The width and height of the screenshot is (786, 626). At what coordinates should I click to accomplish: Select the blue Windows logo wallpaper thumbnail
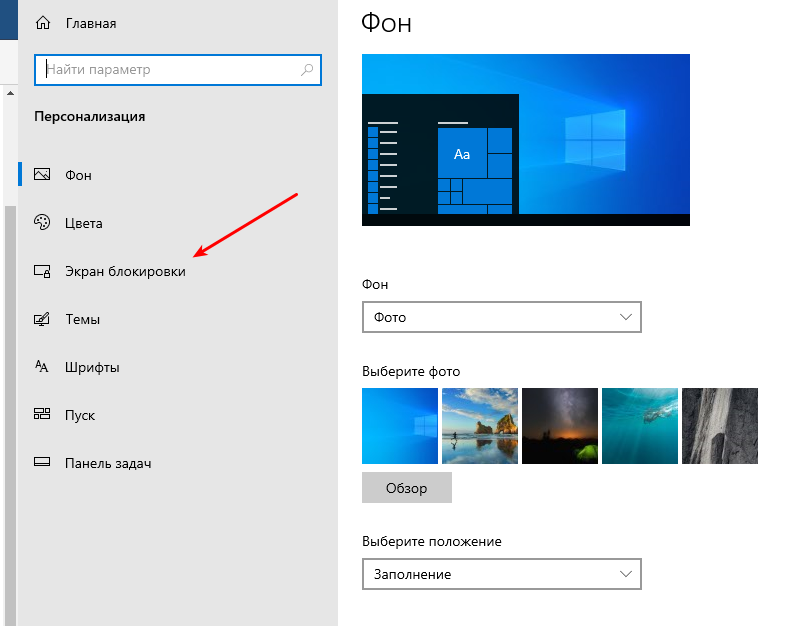(x=400, y=426)
